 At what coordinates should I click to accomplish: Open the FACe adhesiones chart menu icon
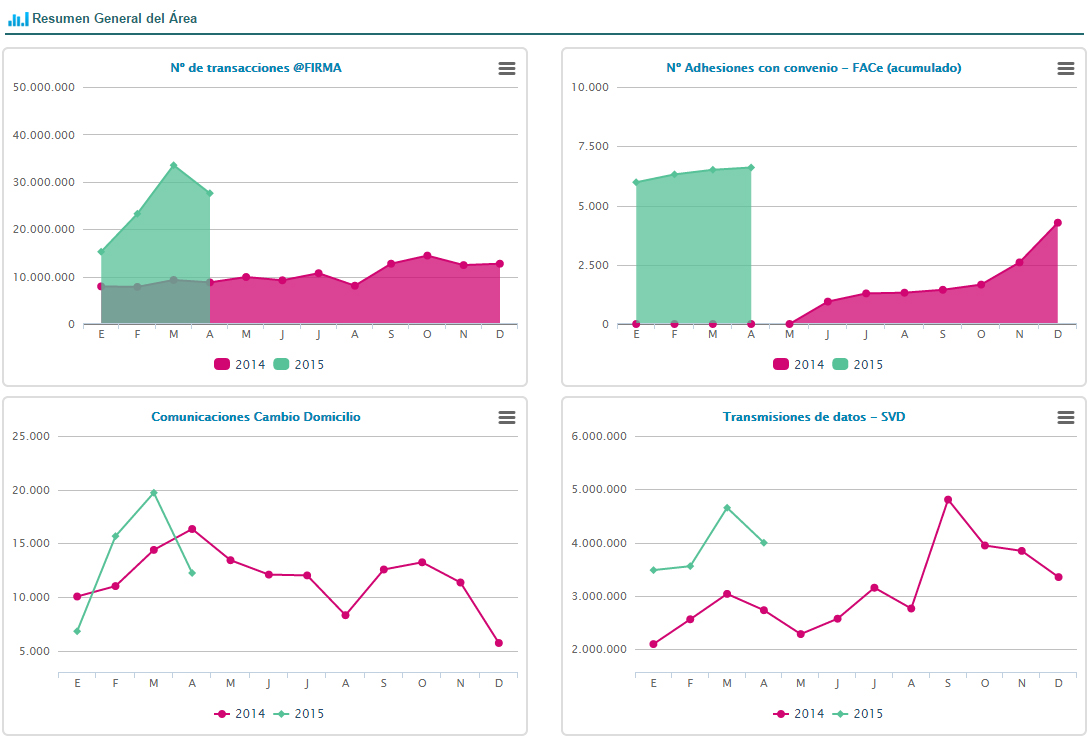point(1066,68)
